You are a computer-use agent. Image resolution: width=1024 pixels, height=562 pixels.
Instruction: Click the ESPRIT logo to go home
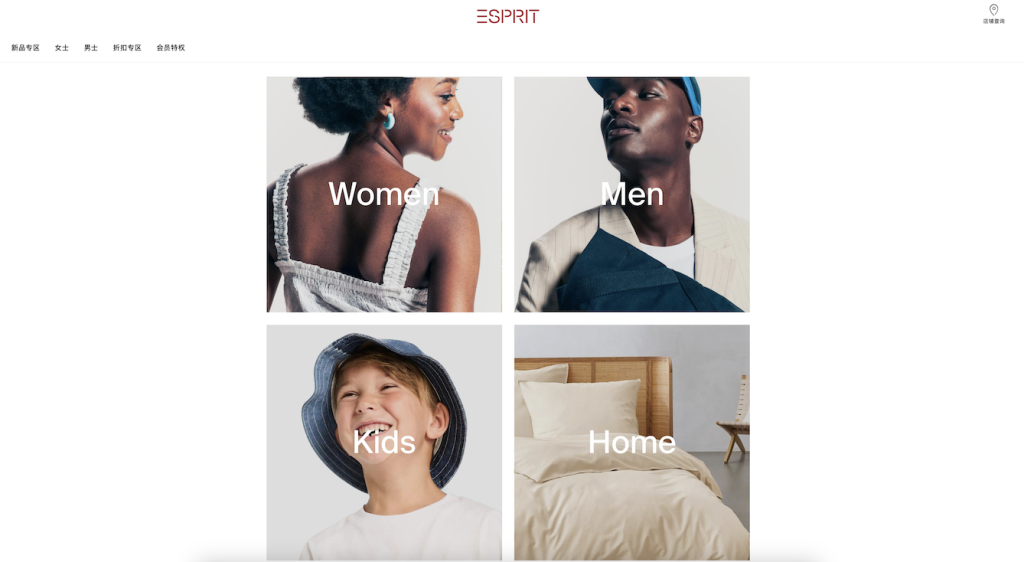pyautogui.click(x=508, y=16)
